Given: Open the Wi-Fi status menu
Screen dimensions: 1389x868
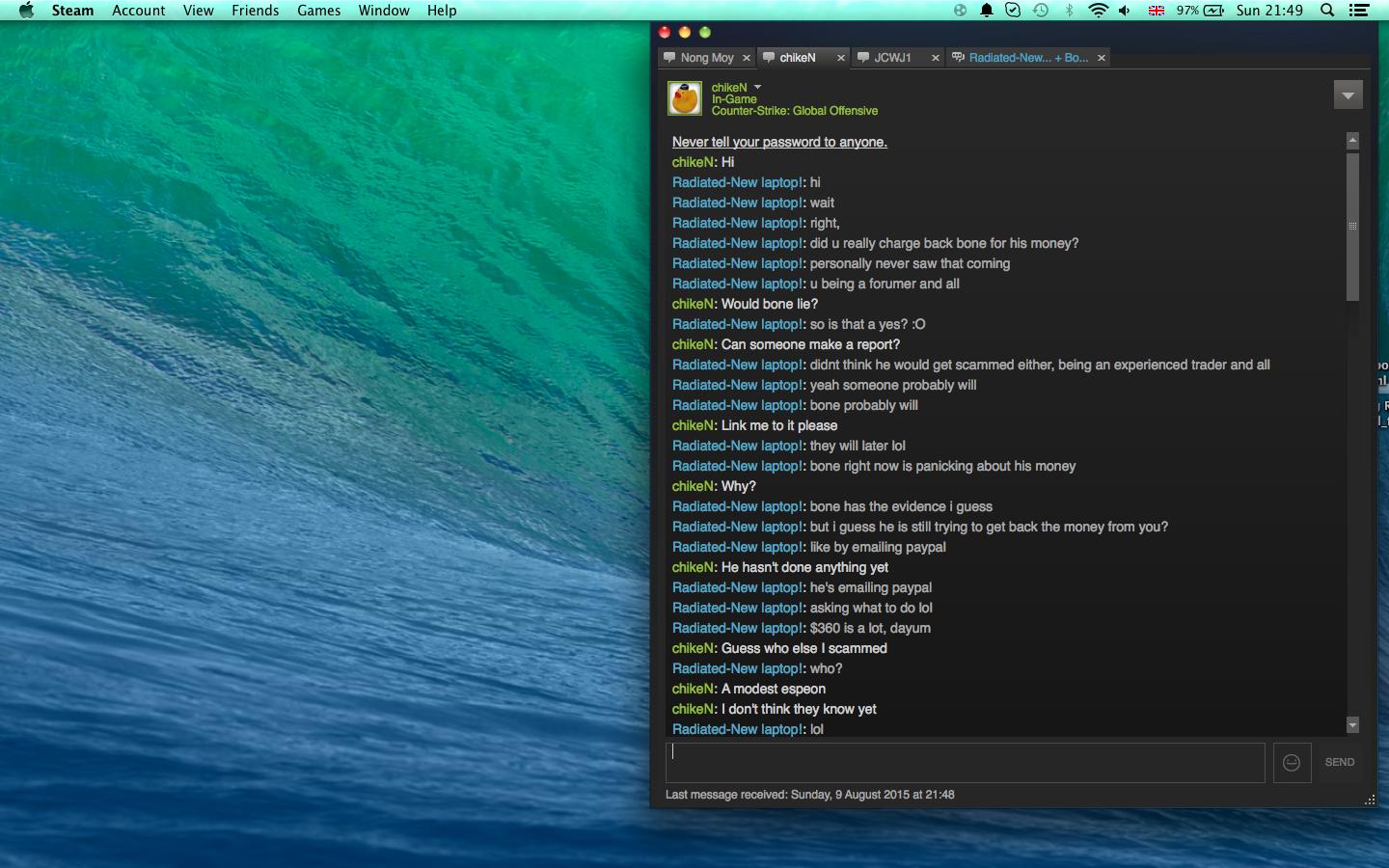Looking at the screenshot, I should tap(1098, 11).
